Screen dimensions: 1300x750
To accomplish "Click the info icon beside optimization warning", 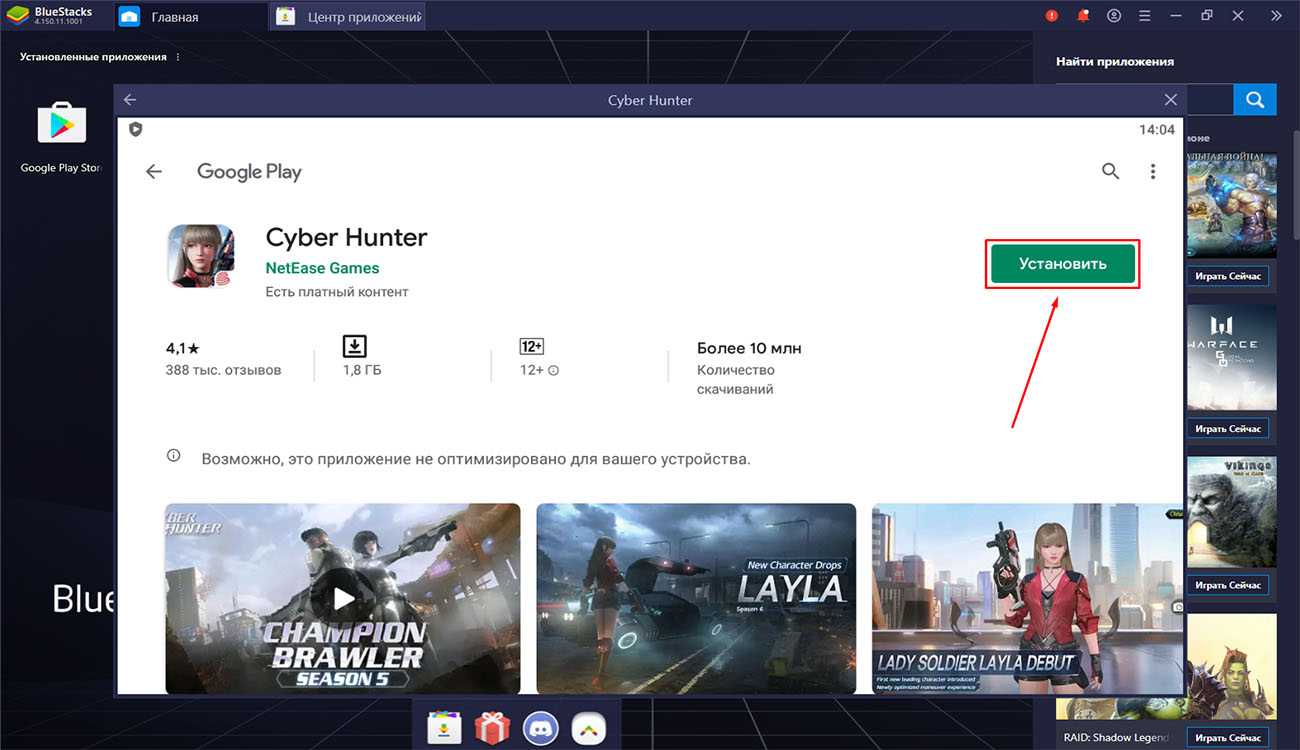I will (x=174, y=456).
